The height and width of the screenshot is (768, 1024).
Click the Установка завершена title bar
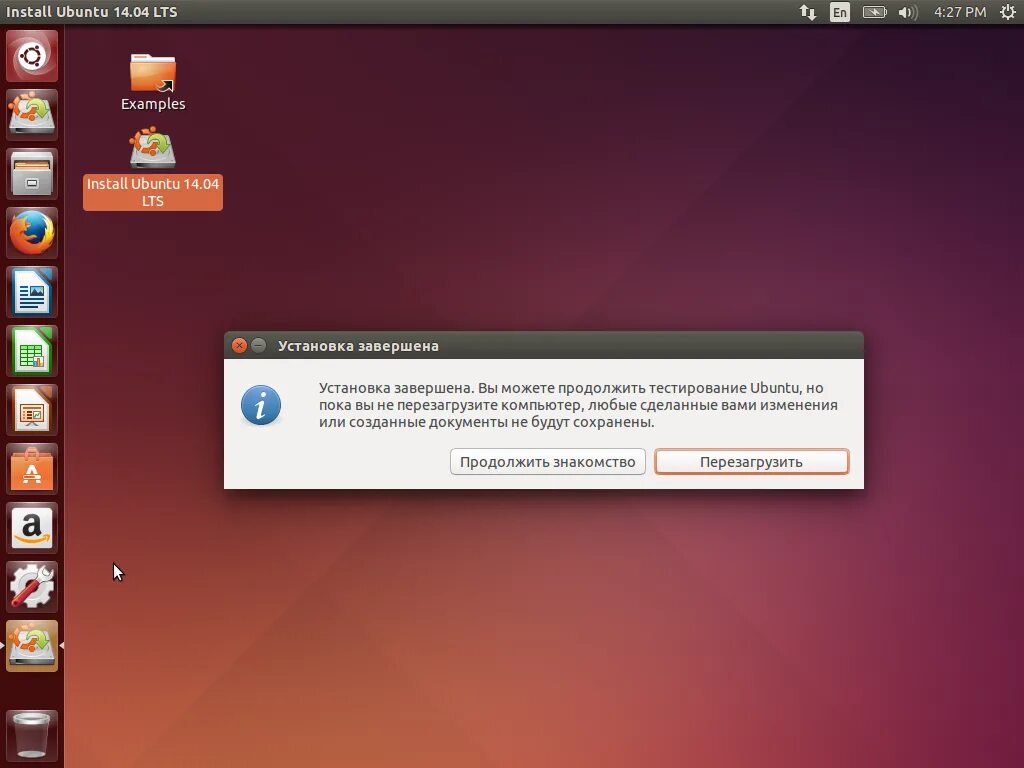[x=543, y=345]
